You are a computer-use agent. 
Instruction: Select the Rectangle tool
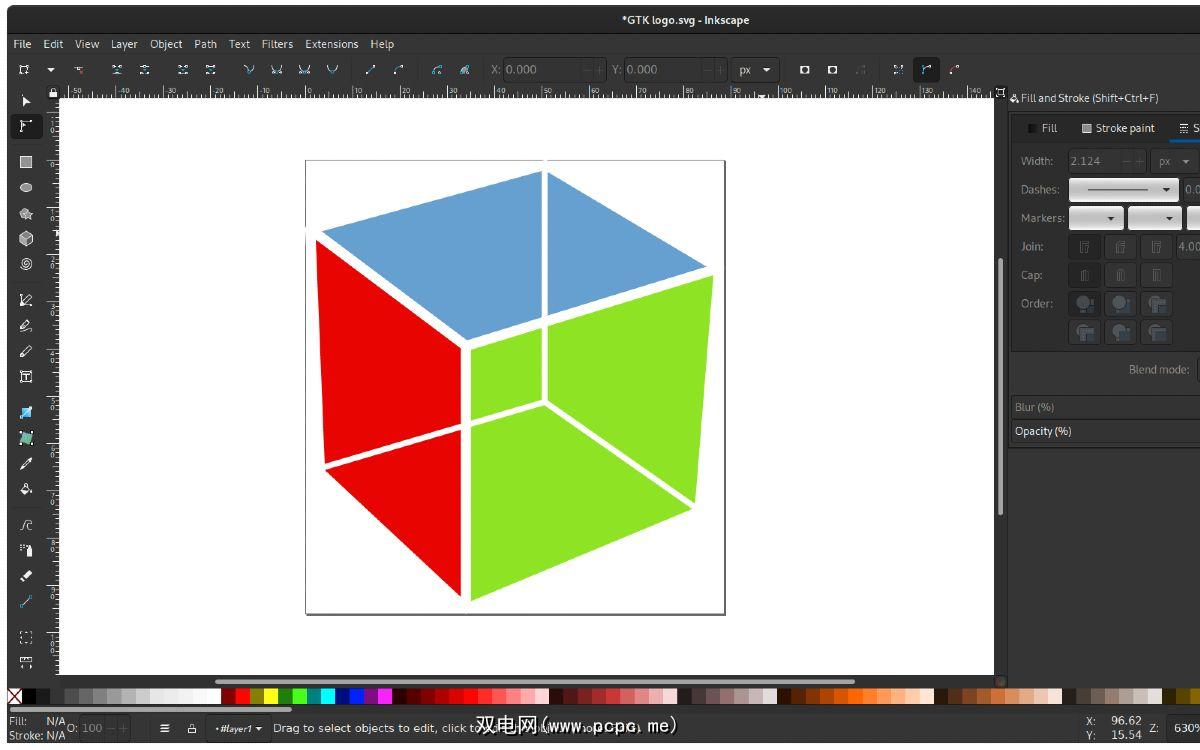coord(26,162)
